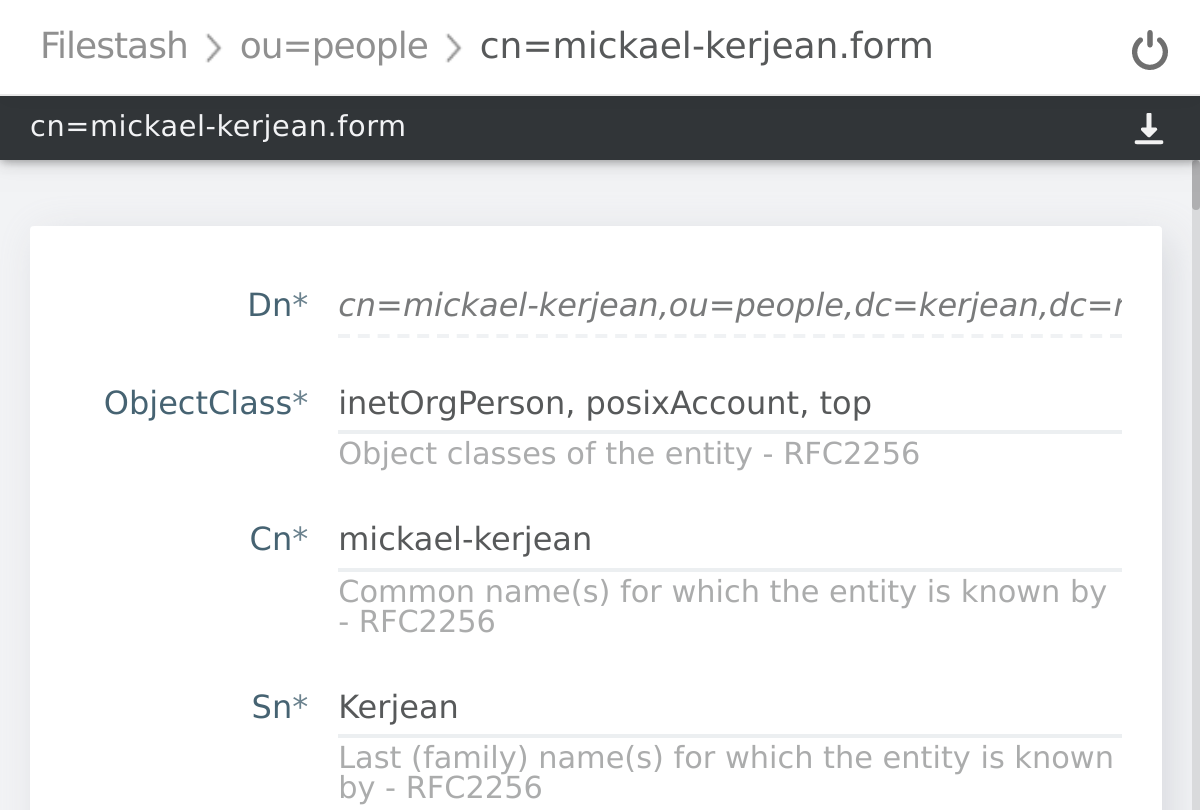Image resolution: width=1200 pixels, height=810 pixels.
Task: Click the ObjectClass value to edit it
Action: pyautogui.click(x=604, y=403)
